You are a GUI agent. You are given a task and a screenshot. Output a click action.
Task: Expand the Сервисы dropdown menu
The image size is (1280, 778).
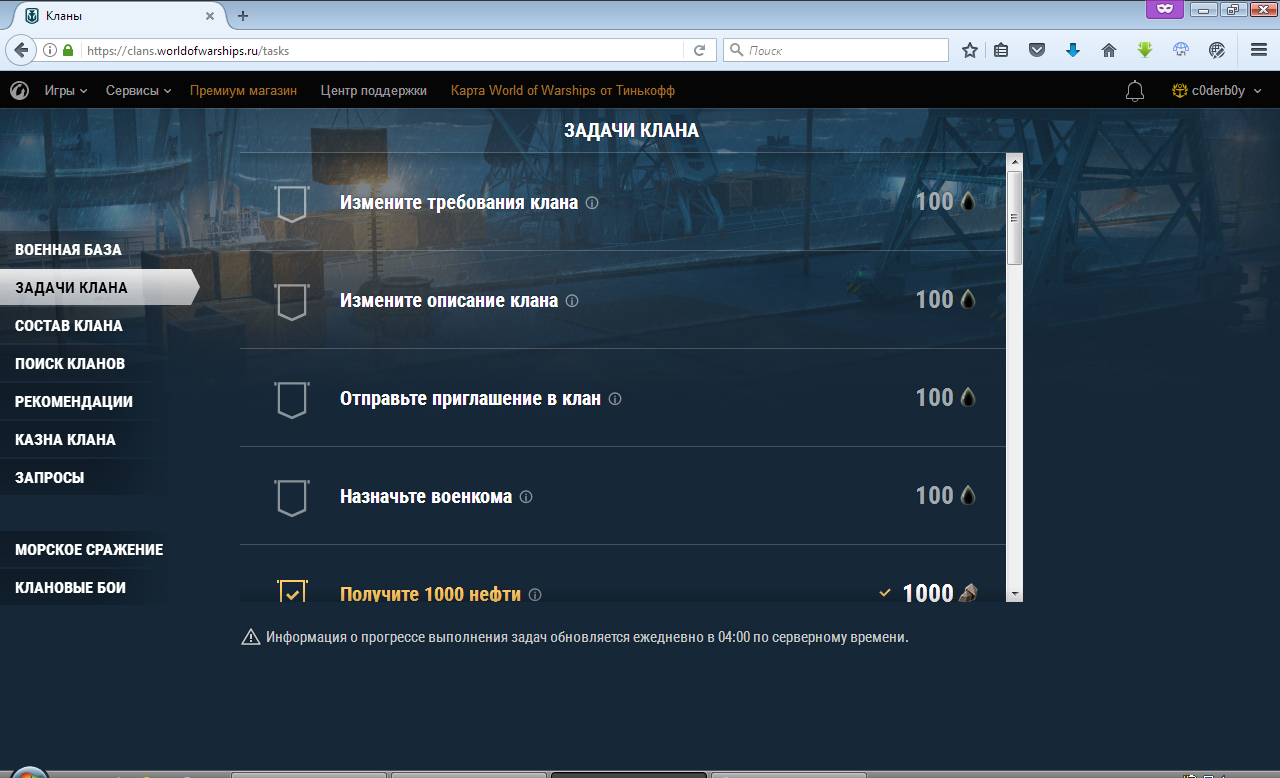(139, 91)
